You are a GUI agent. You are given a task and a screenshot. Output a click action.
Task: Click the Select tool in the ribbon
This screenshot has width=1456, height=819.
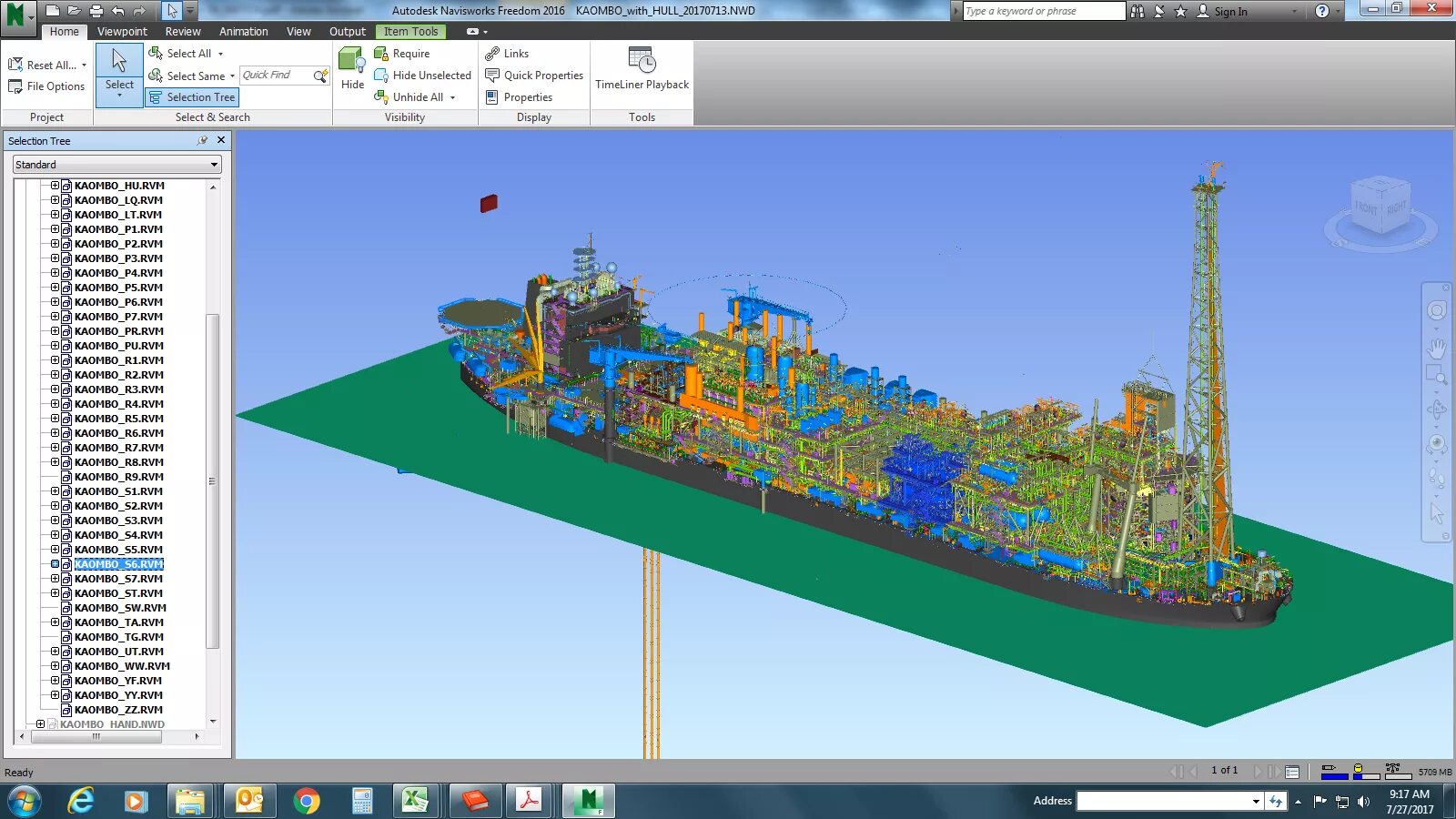click(119, 74)
